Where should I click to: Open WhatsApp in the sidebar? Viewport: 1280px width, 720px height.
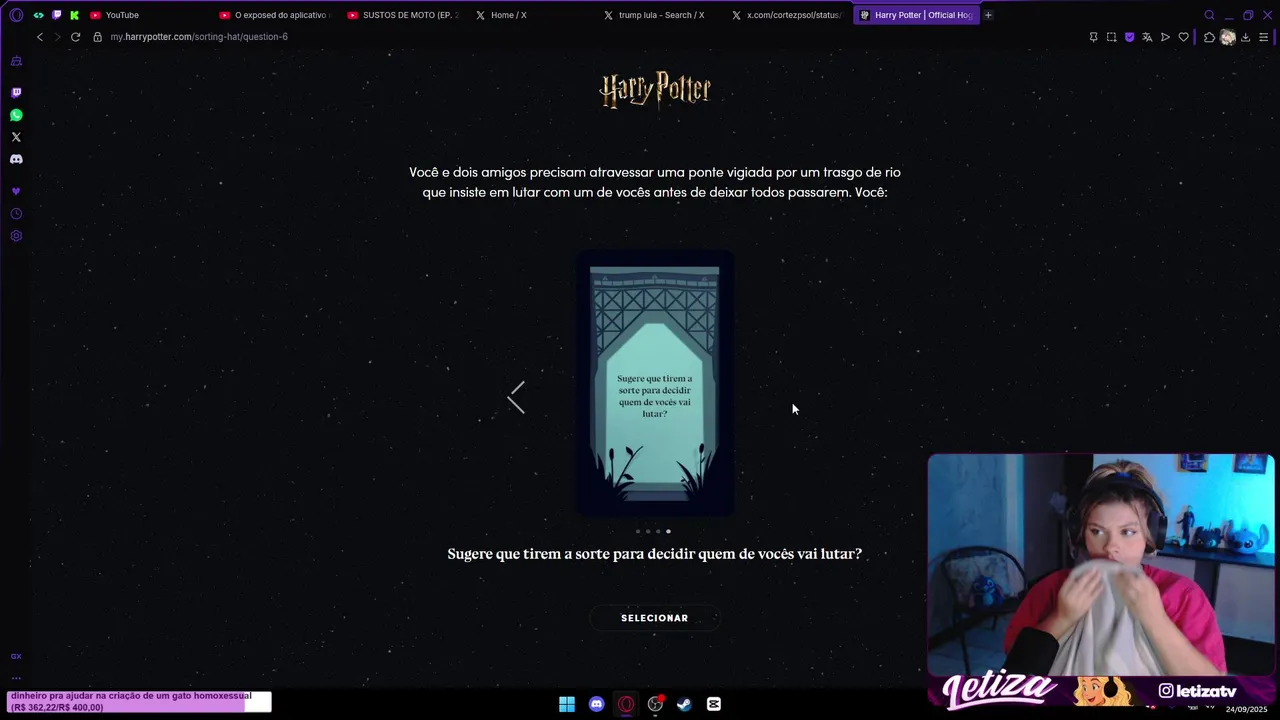coord(16,115)
